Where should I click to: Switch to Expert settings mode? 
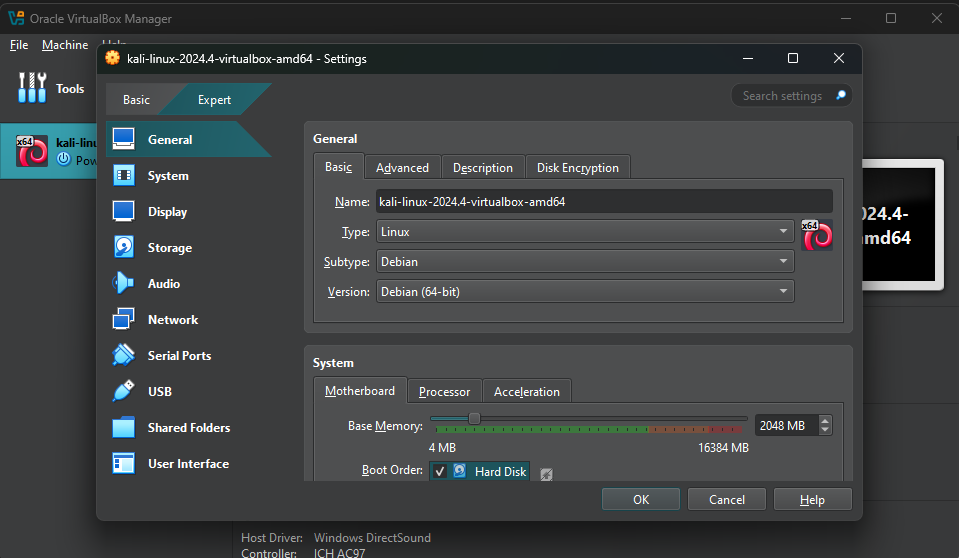pos(214,100)
